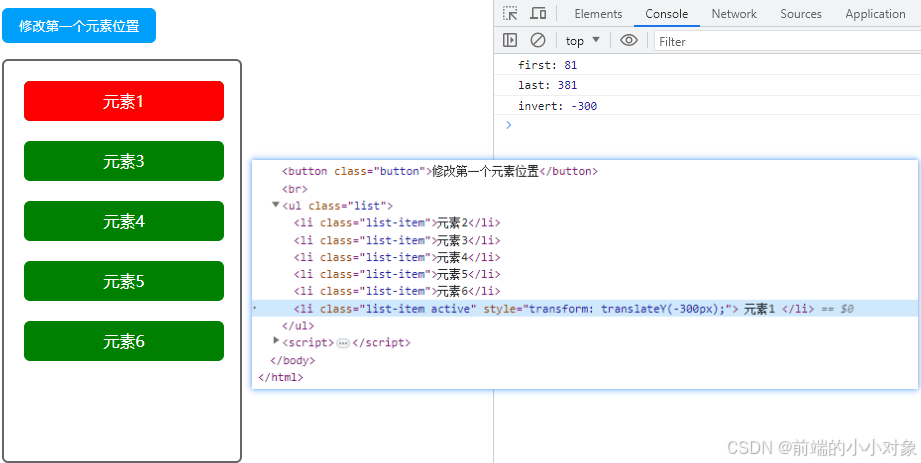
Task: Collapse the ul class="list" node
Action: coord(275,204)
